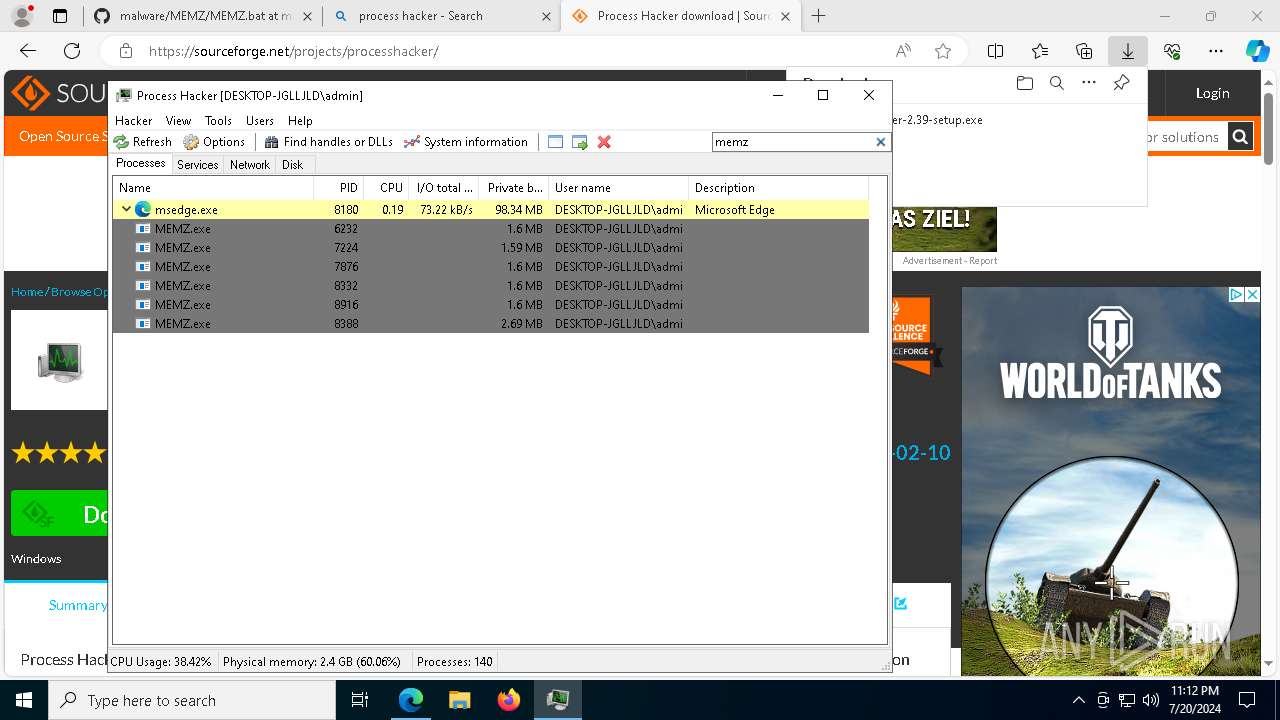Screen dimensions: 1280x720
Task: Click the red X terminate icon in toolbar
Action: click(604, 142)
